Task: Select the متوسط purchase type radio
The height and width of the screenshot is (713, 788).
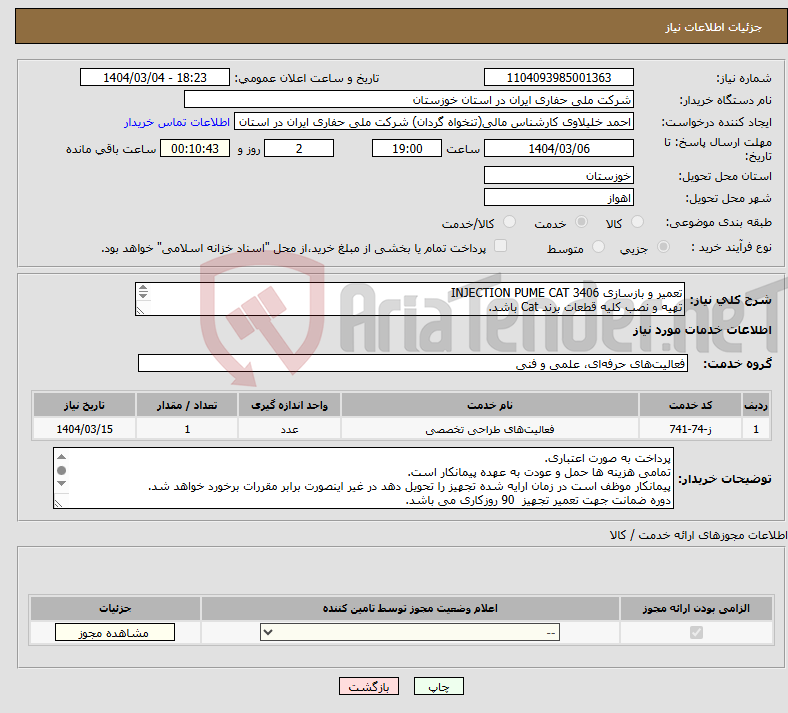Action: point(598,247)
